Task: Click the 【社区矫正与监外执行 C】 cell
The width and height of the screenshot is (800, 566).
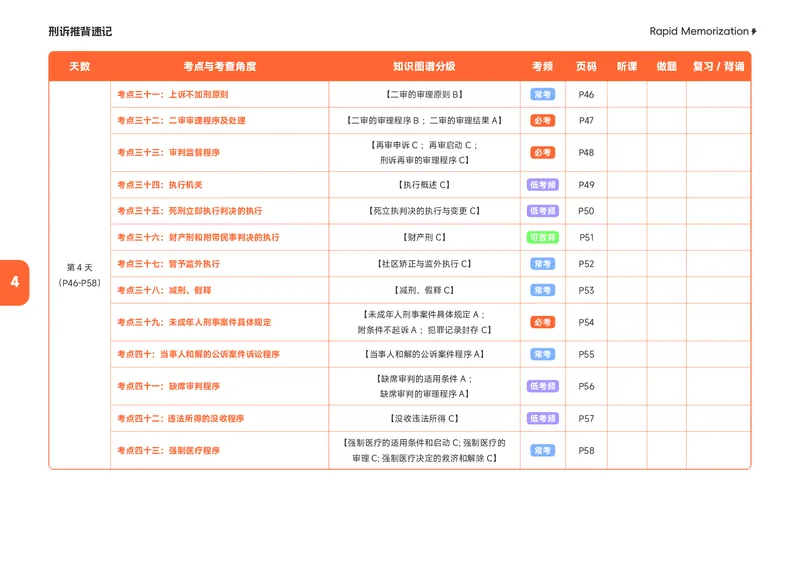Action: click(424, 264)
